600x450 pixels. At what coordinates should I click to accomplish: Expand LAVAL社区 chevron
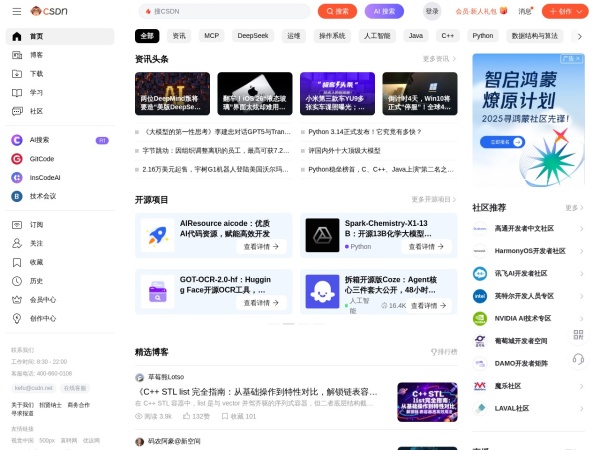pyautogui.click(x=581, y=409)
